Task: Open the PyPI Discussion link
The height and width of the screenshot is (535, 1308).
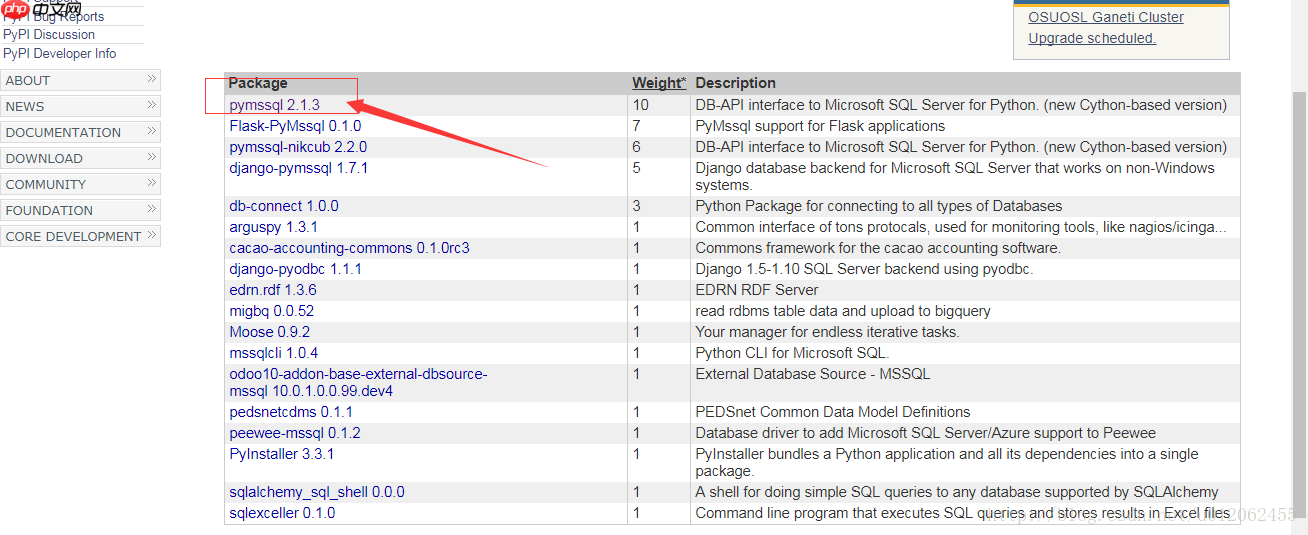Action: (x=48, y=35)
